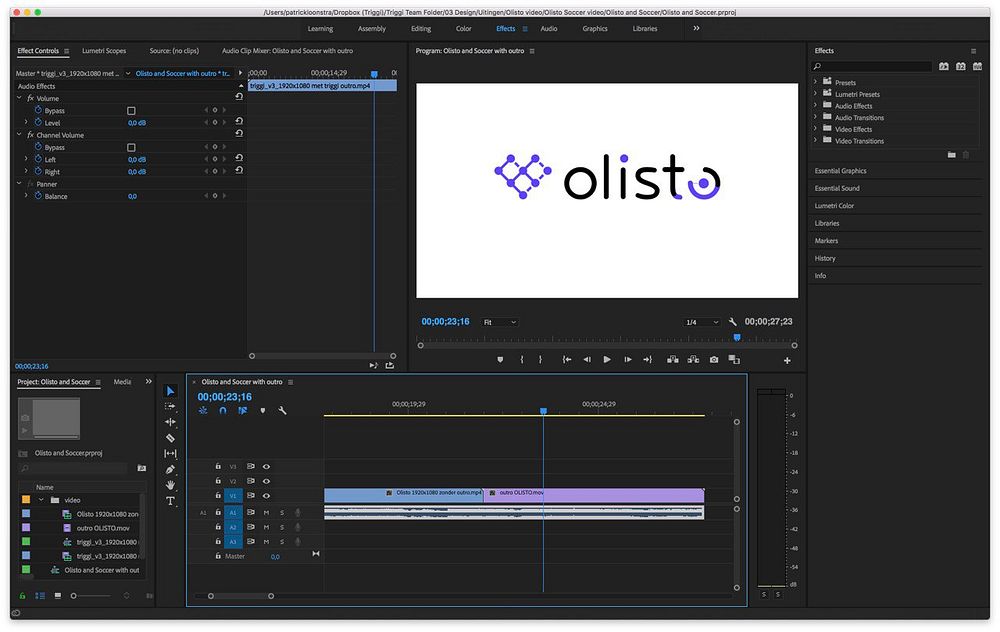The width and height of the screenshot is (1000, 632).
Task: Toggle Level animation stopwatch
Action: tap(38, 122)
